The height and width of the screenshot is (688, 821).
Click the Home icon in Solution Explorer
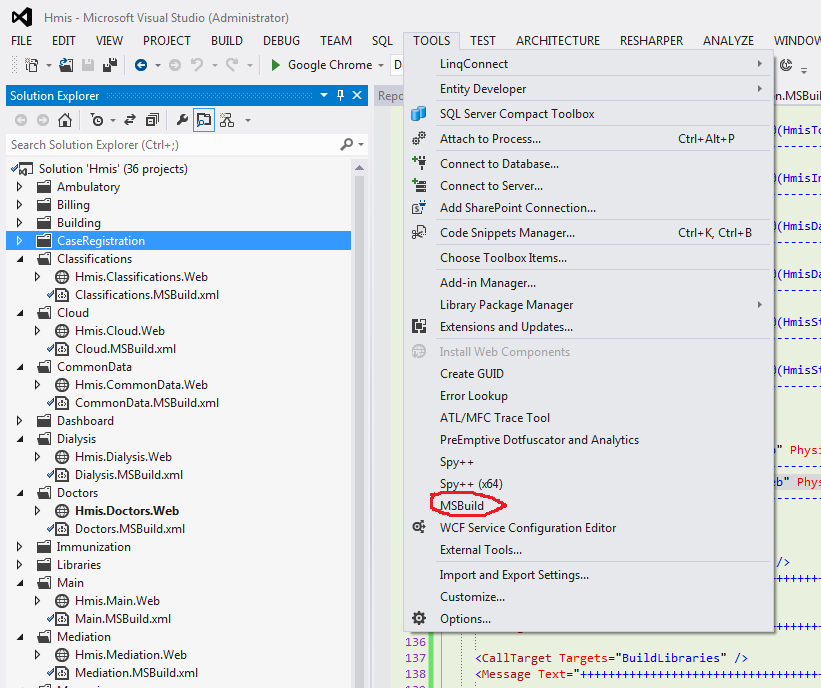click(x=65, y=120)
